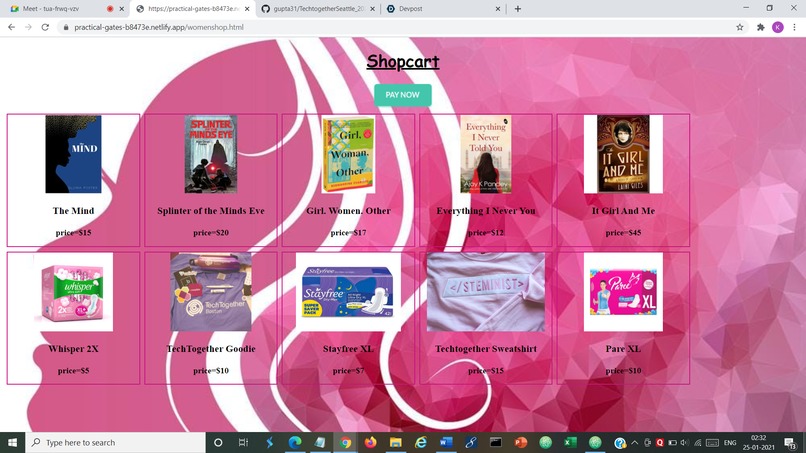The width and height of the screenshot is (806, 453).
Task: Open Microsoft Word from taskbar
Action: tap(446, 442)
